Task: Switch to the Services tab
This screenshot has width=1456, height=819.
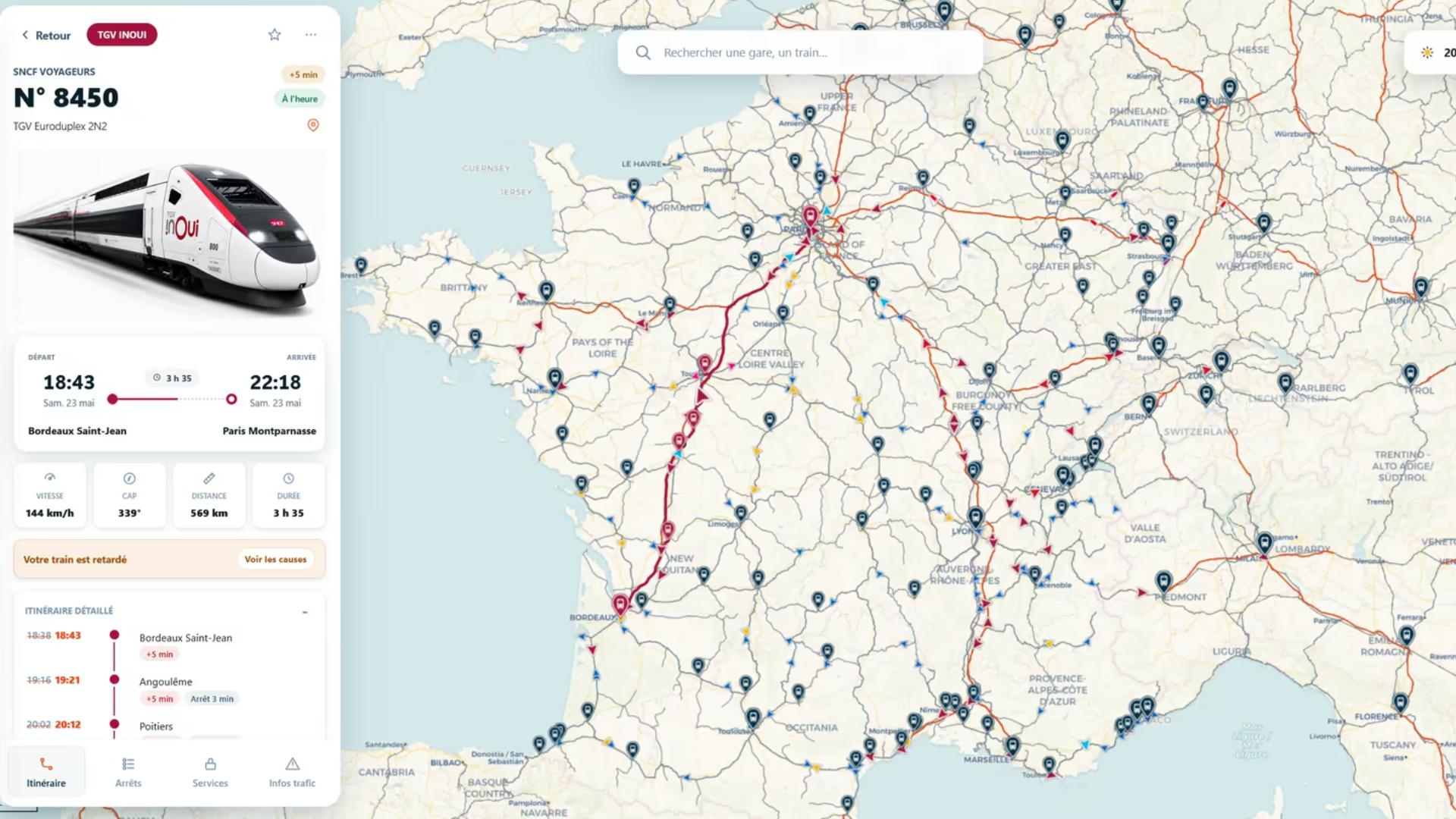Action: pyautogui.click(x=210, y=771)
